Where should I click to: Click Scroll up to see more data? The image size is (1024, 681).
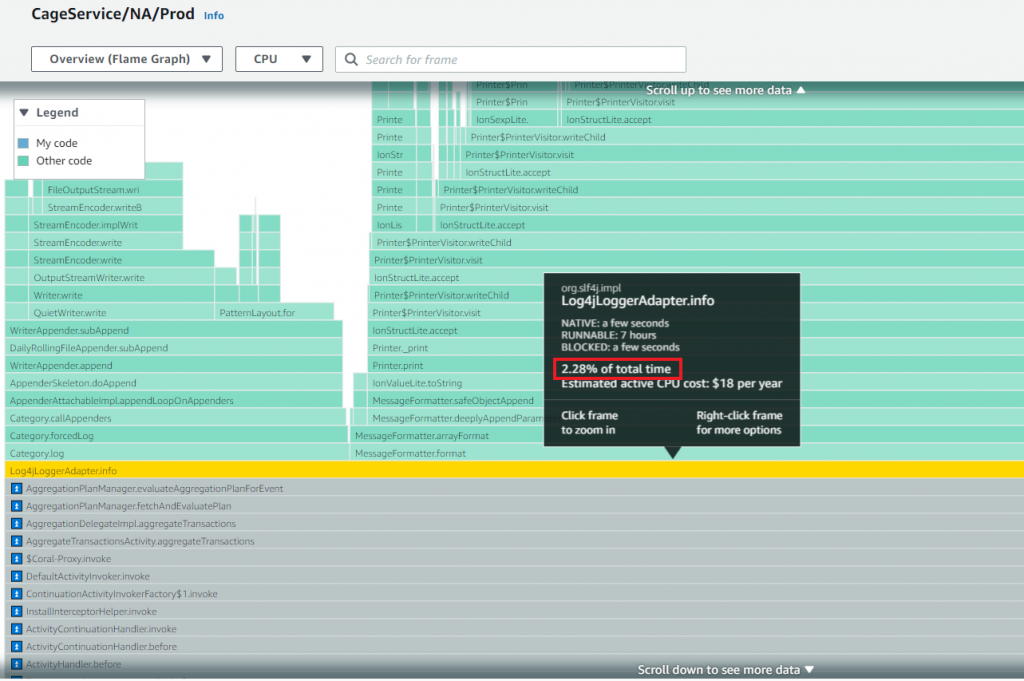[x=725, y=89]
